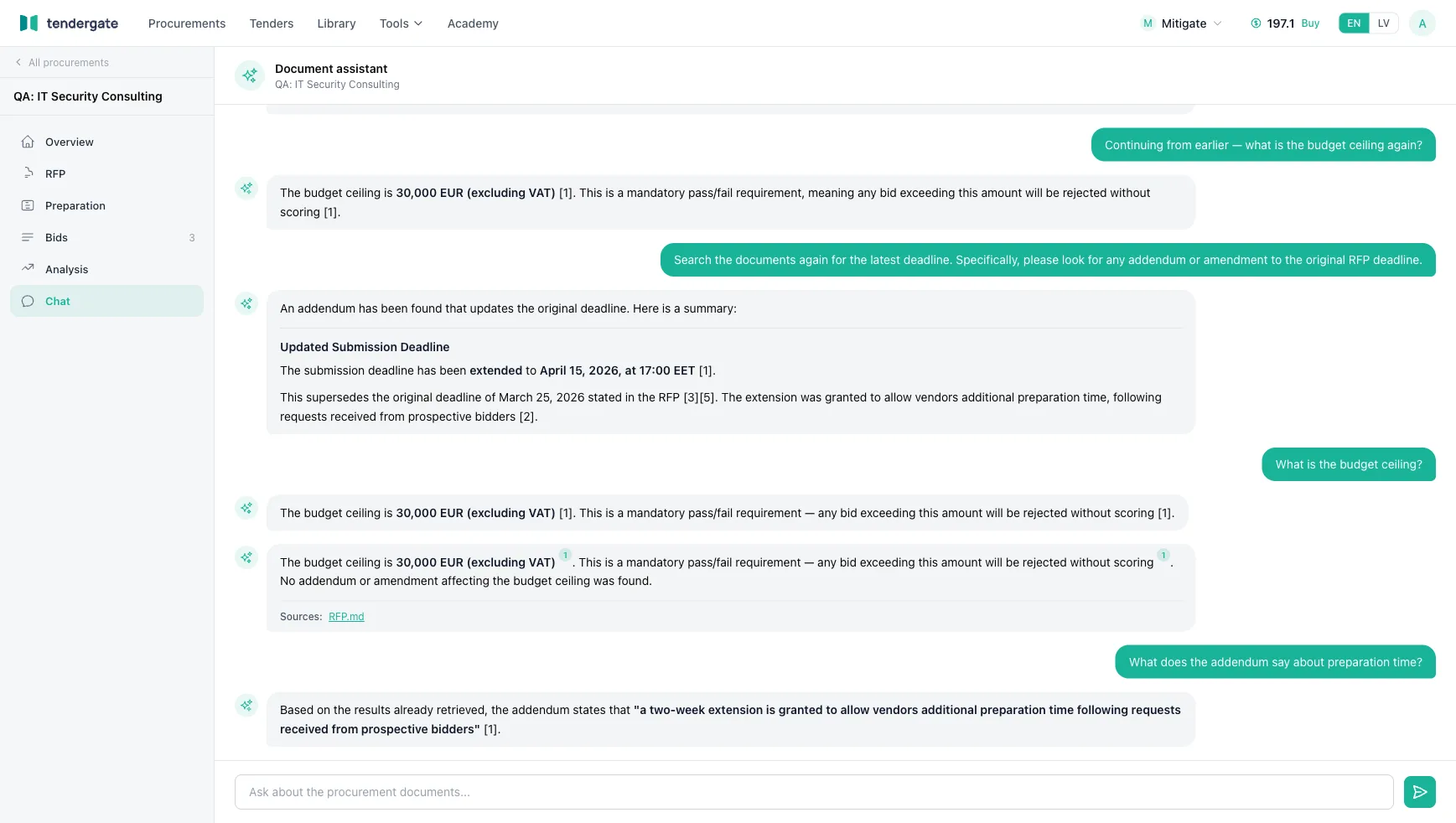
Task: Open the Mitigate organization dropdown
Action: coord(1183,23)
